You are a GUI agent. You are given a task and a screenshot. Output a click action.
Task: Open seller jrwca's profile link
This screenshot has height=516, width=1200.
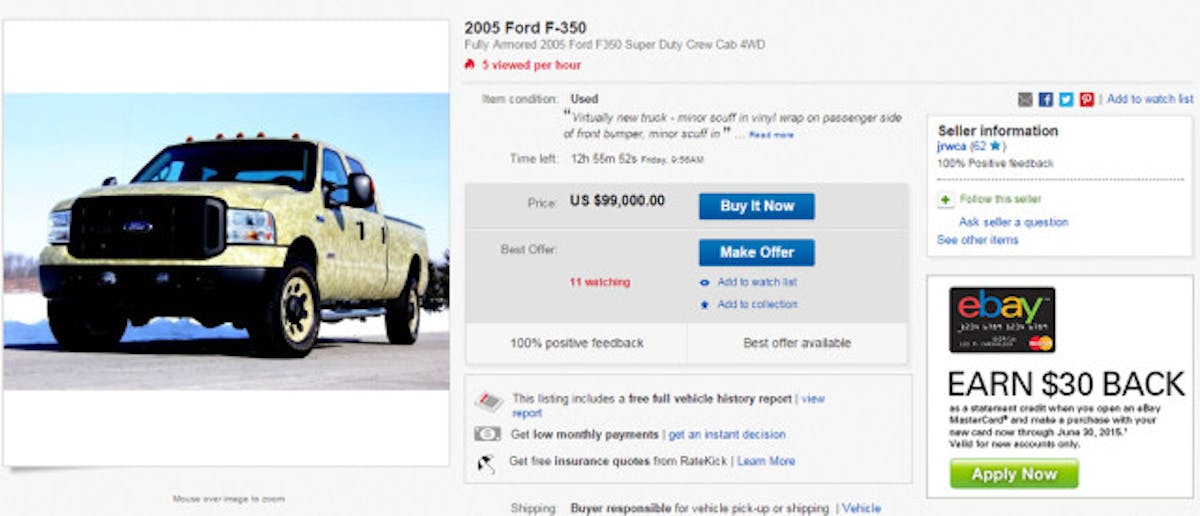952,146
